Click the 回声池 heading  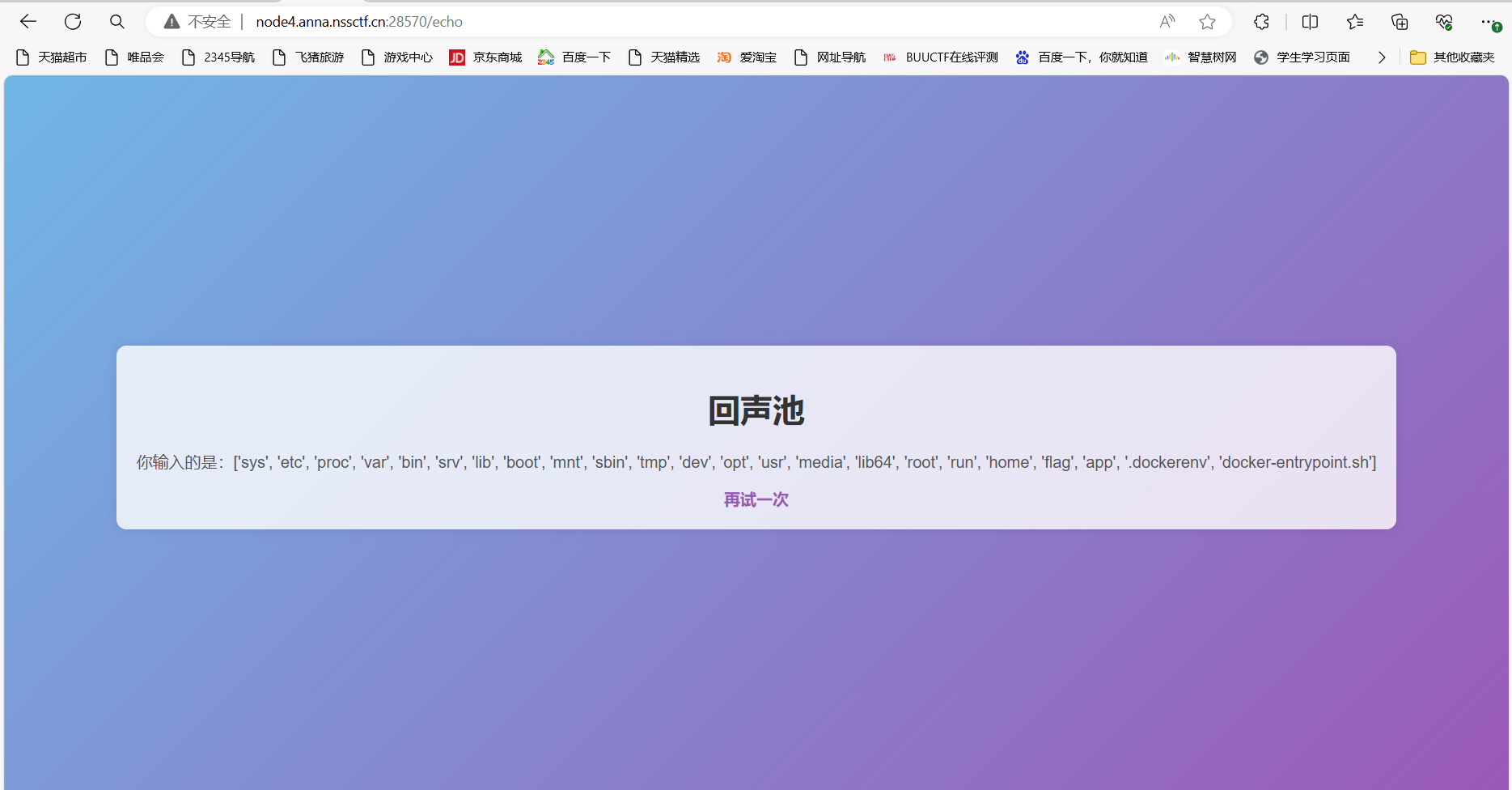[756, 411]
